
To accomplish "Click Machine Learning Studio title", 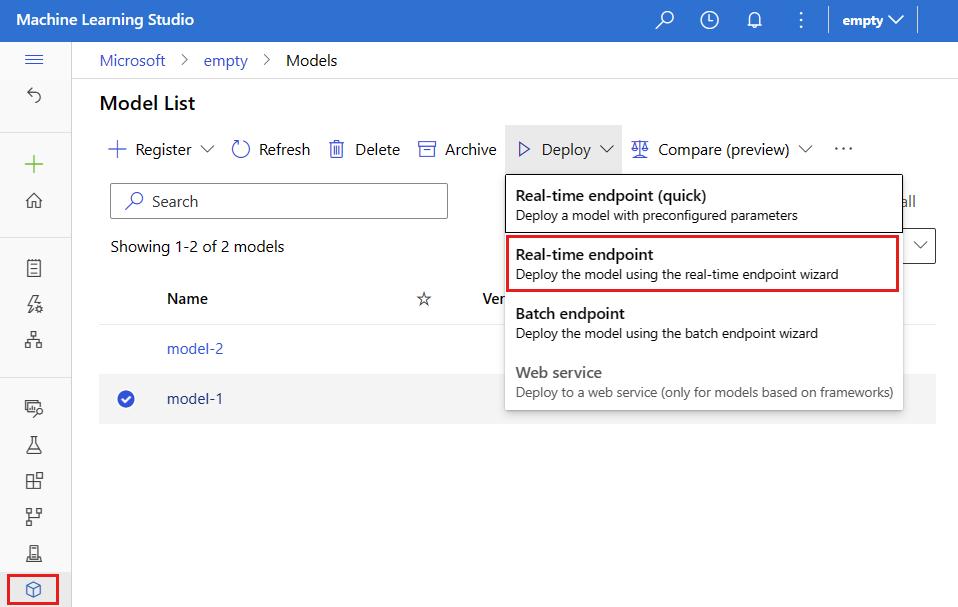I will [105, 20].
